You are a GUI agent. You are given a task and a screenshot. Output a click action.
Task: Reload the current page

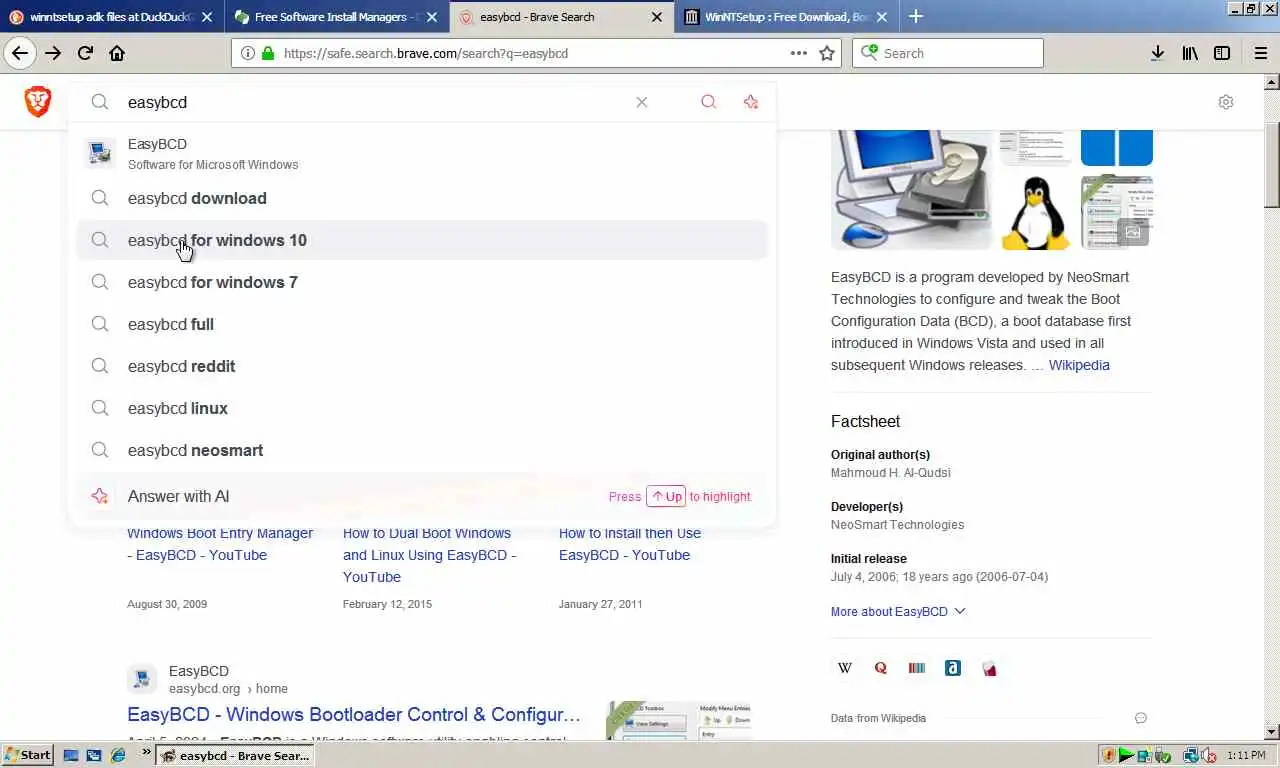click(x=85, y=53)
